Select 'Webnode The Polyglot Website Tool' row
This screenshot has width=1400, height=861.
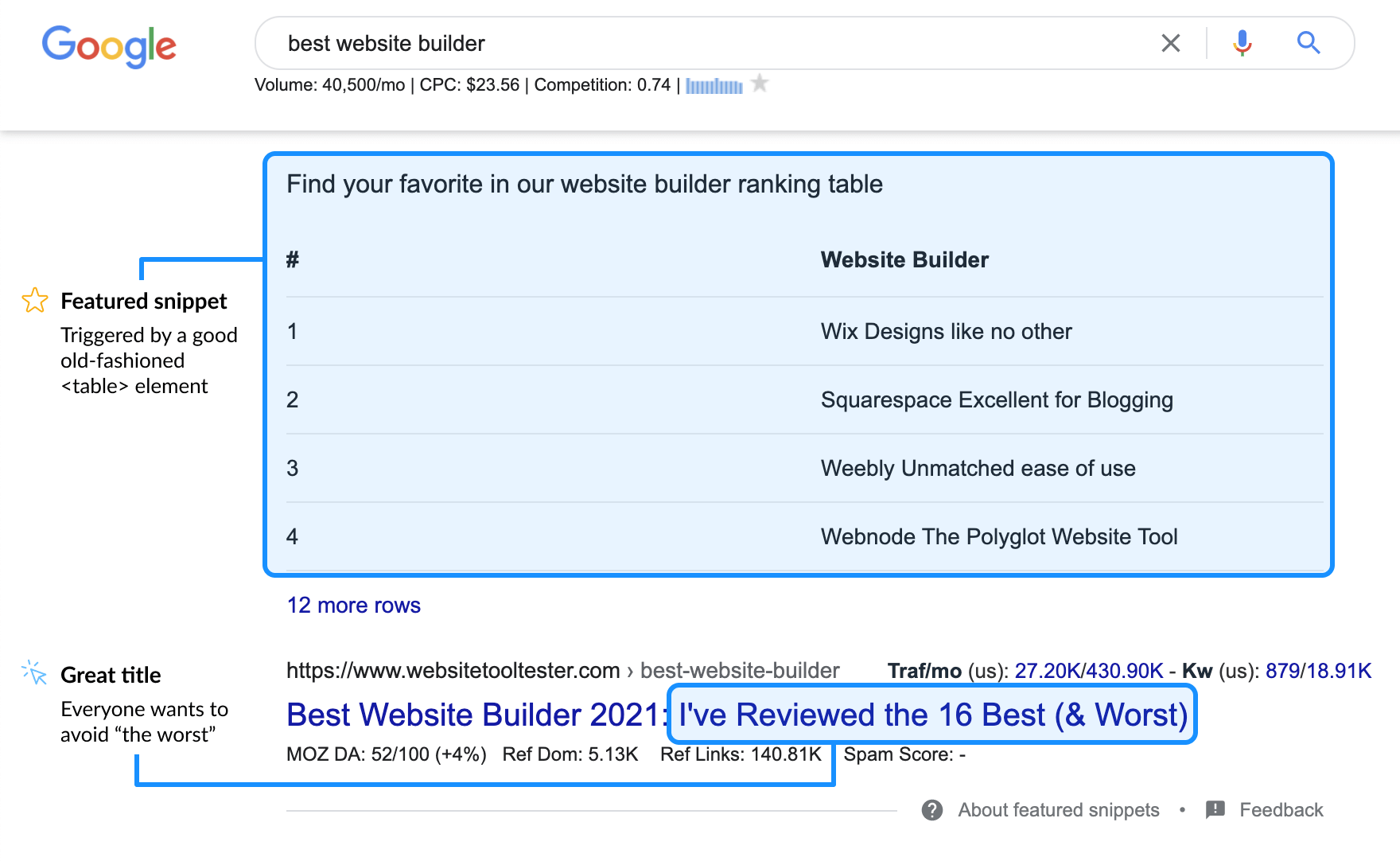805,536
